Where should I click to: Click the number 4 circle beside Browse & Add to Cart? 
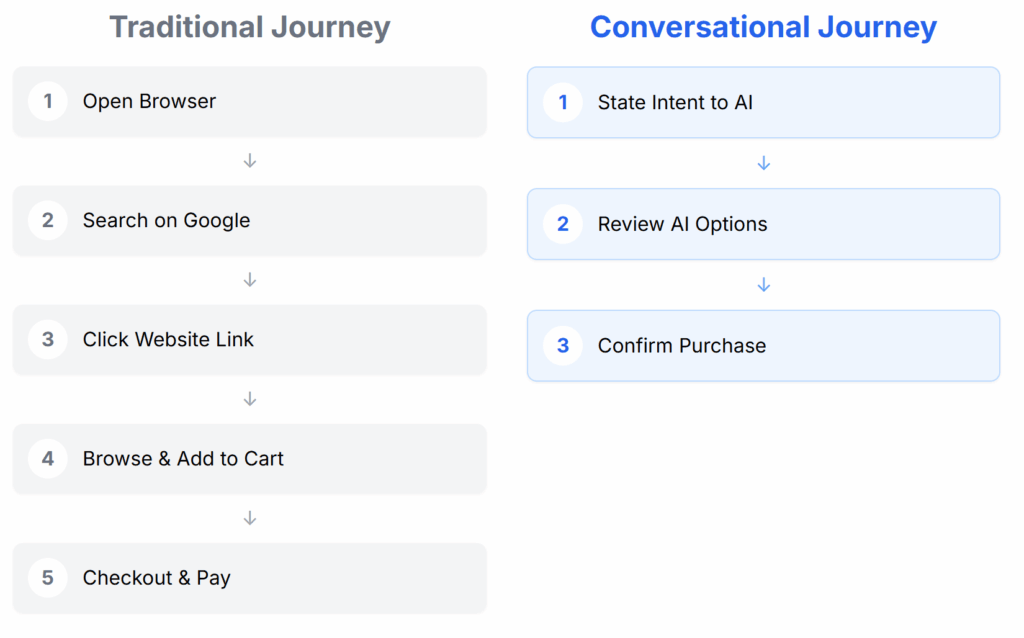click(x=48, y=458)
